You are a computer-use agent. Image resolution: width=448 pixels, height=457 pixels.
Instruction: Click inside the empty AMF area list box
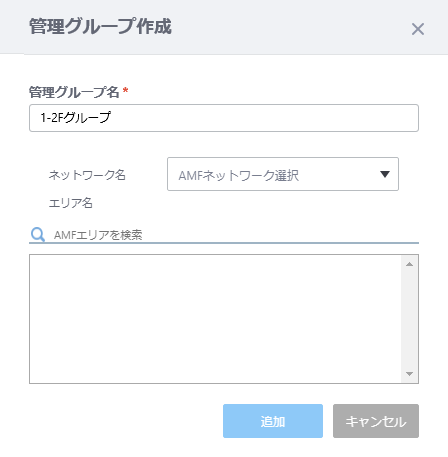pyautogui.click(x=215, y=319)
